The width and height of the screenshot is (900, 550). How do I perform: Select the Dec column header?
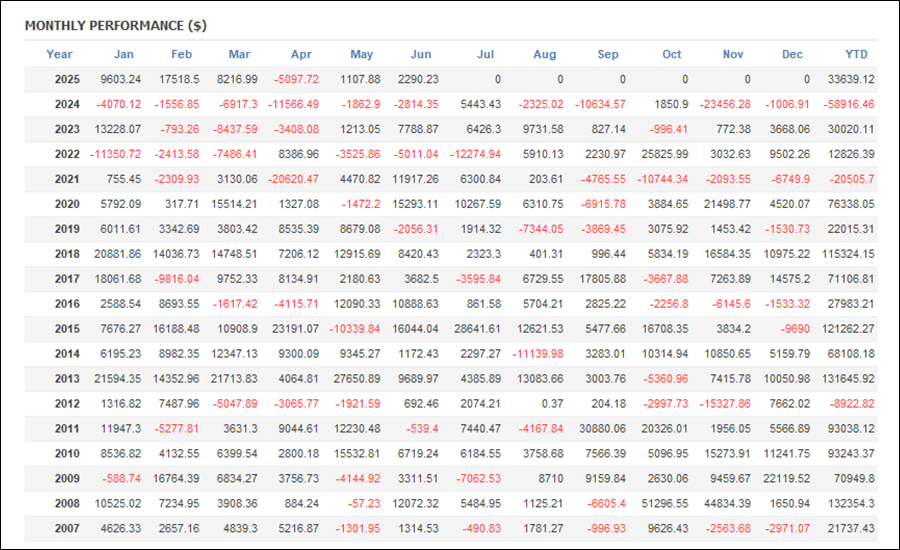click(792, 54)
